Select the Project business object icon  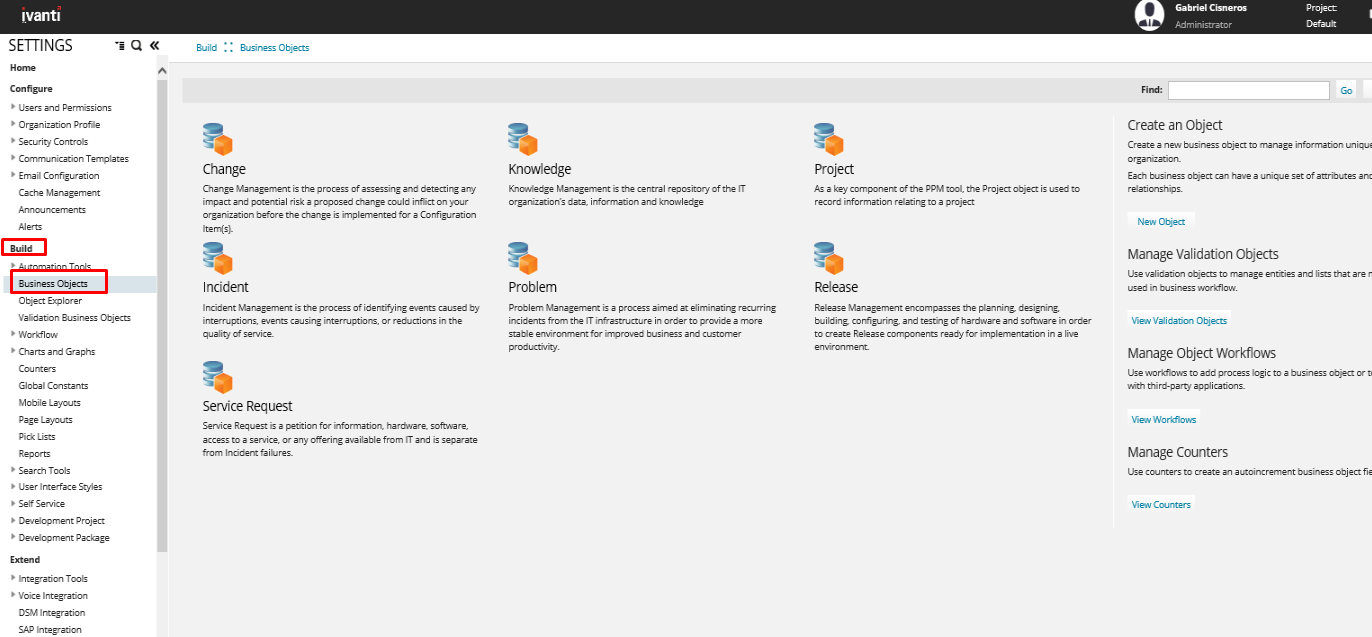pos(829,139)
